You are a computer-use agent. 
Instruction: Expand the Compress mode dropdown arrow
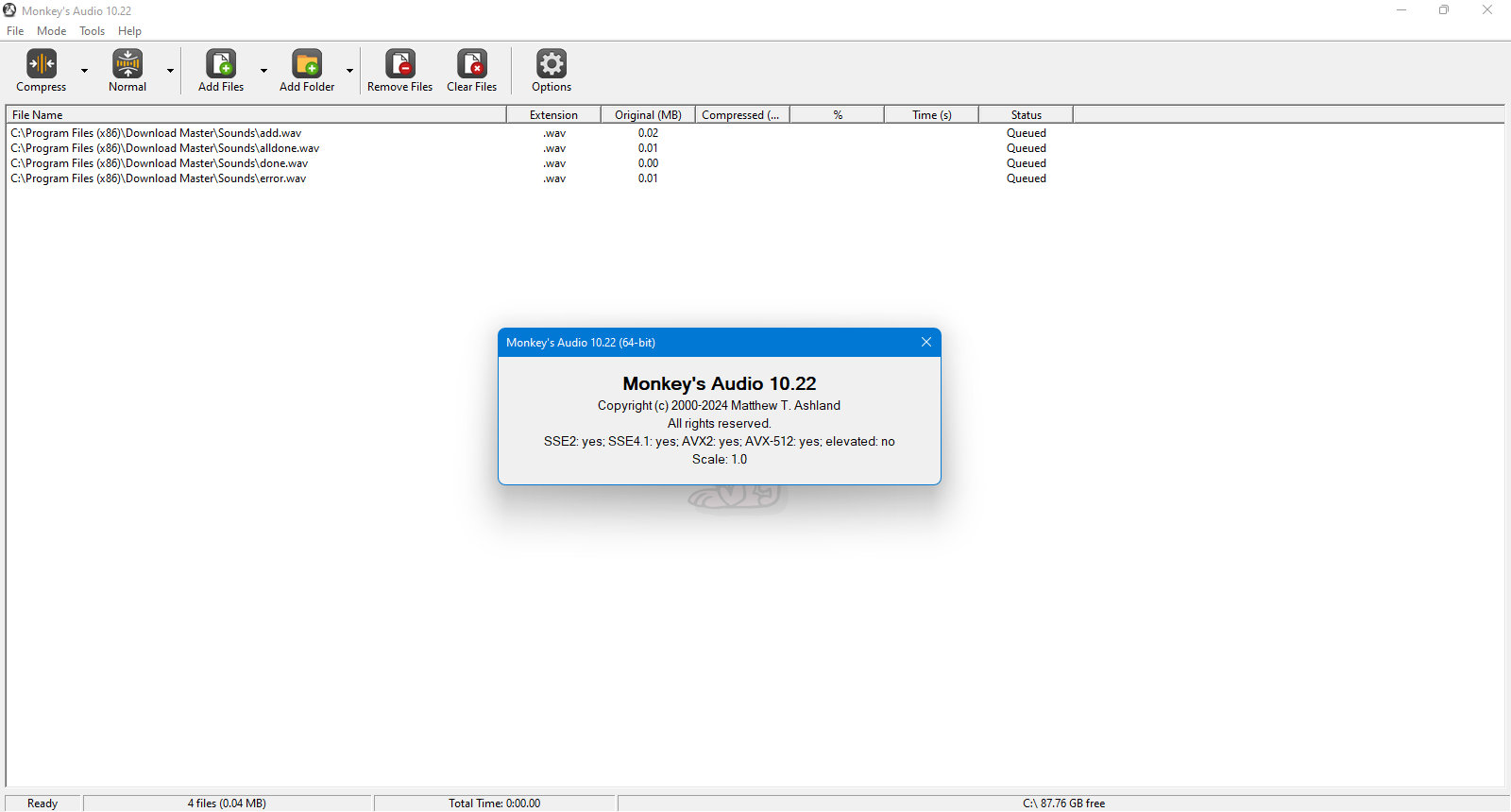[84, 71]
